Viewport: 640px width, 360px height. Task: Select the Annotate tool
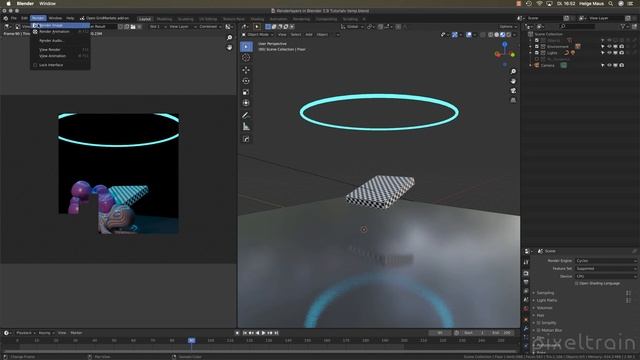(246, 116)
